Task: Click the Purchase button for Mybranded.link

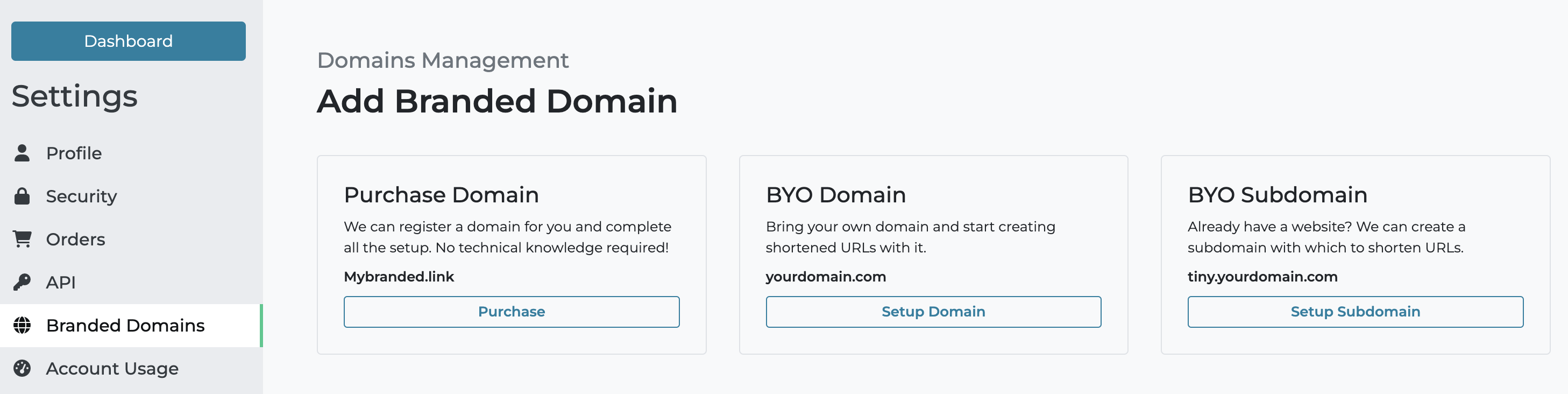Action: (x=512, y=311)
